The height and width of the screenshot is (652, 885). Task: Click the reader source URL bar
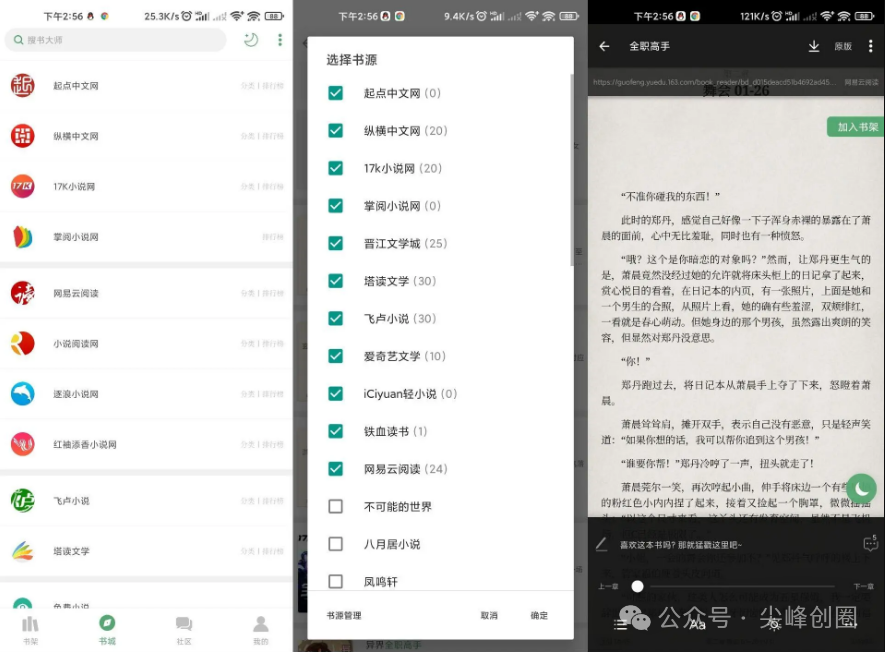pyautogui.click(x=735, y=82)
